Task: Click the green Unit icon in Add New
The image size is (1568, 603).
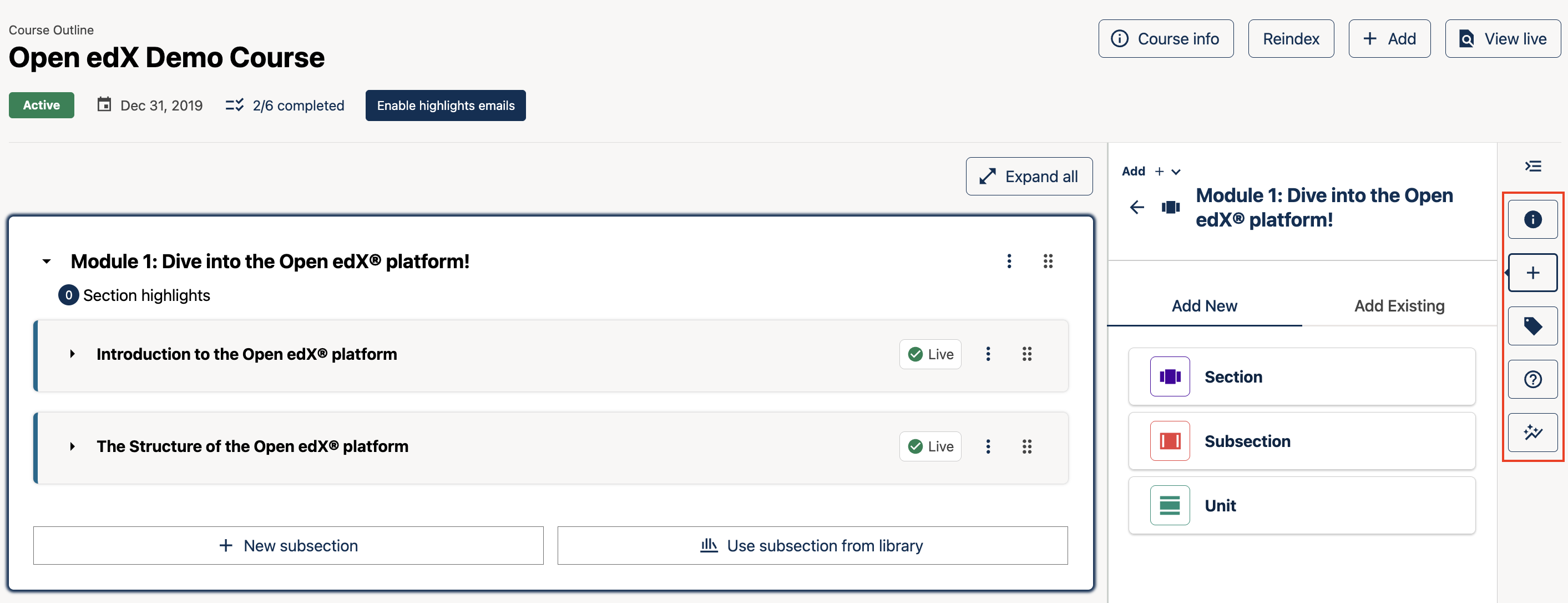Action: coord(1169,505)
